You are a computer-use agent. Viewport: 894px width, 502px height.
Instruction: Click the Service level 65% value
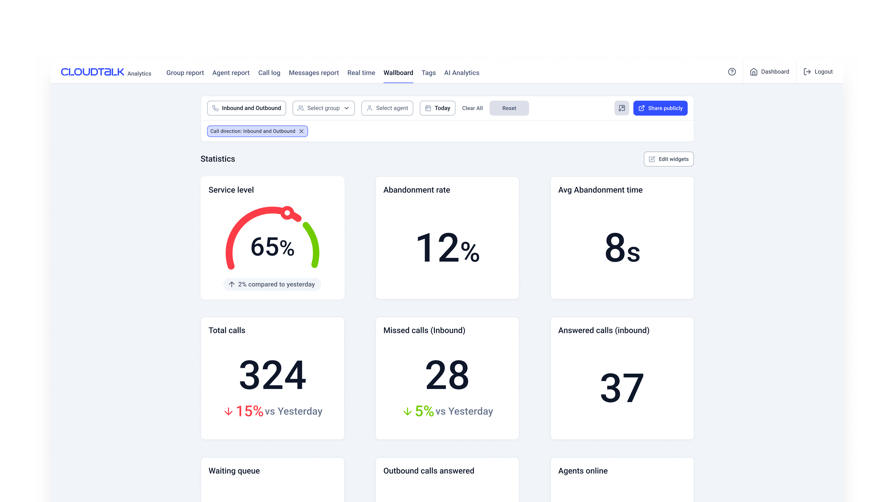click(273, 247)
